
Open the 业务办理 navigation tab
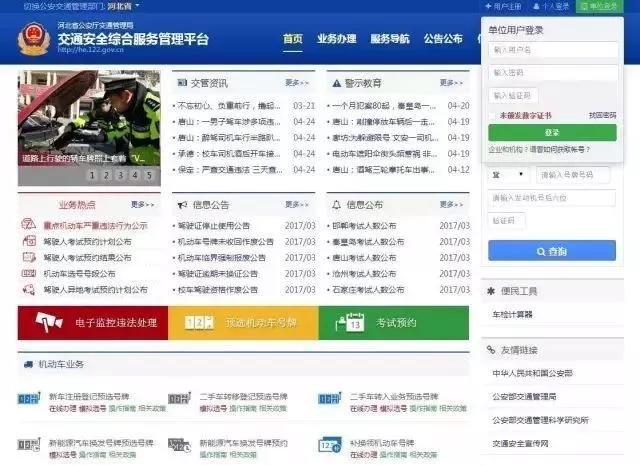click(337, 39)
